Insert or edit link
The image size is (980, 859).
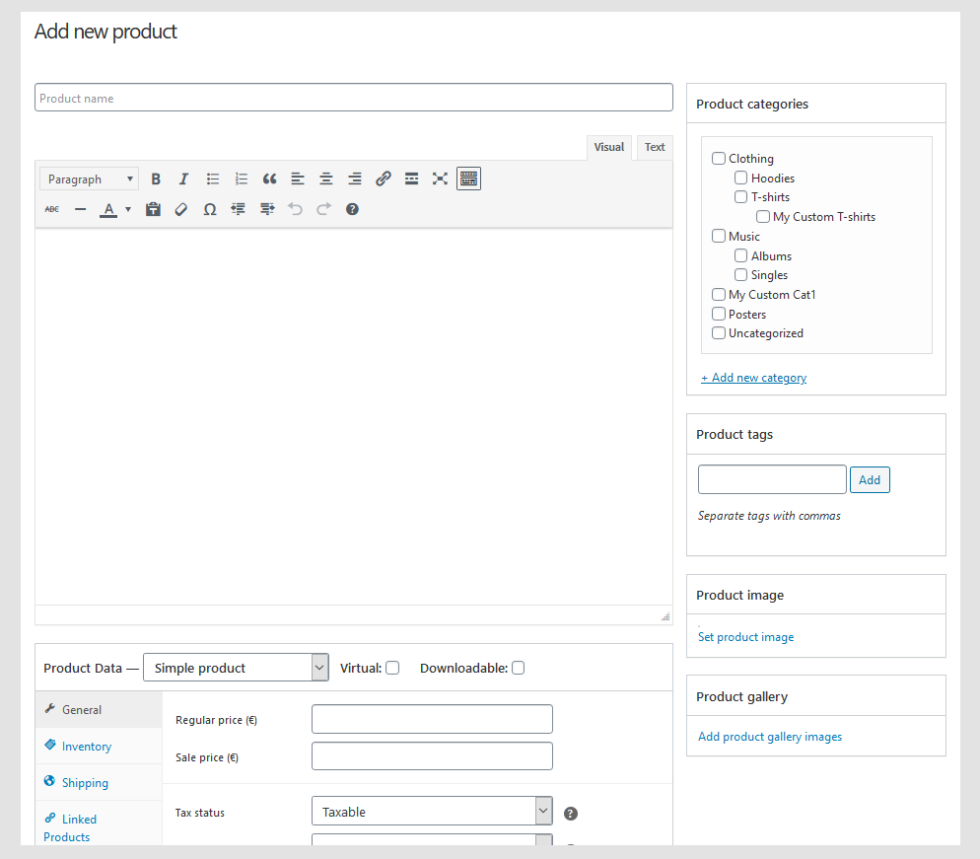click(x=383, y=179)
